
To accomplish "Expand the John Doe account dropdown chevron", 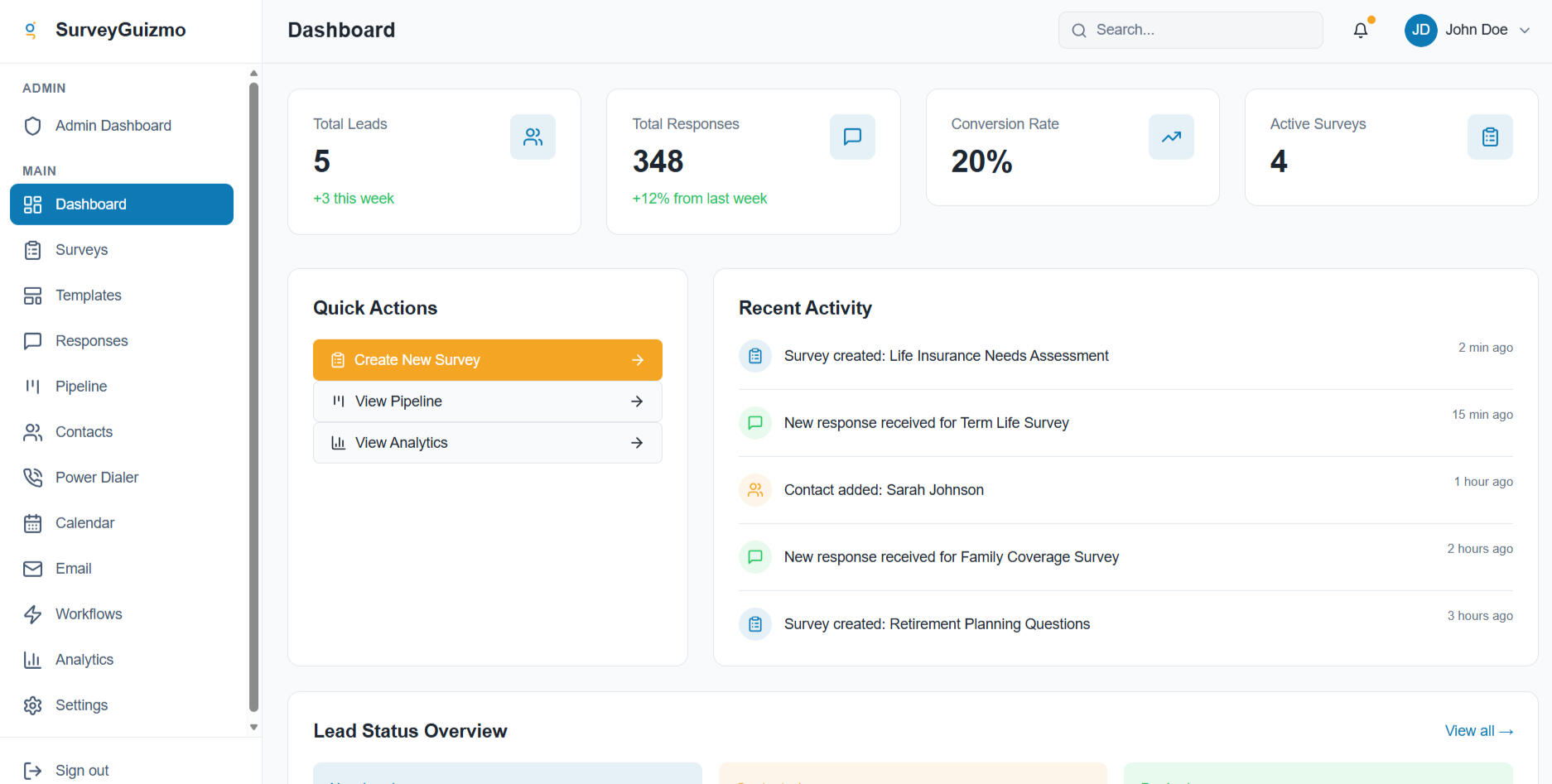I will (x=1525, y=31).
